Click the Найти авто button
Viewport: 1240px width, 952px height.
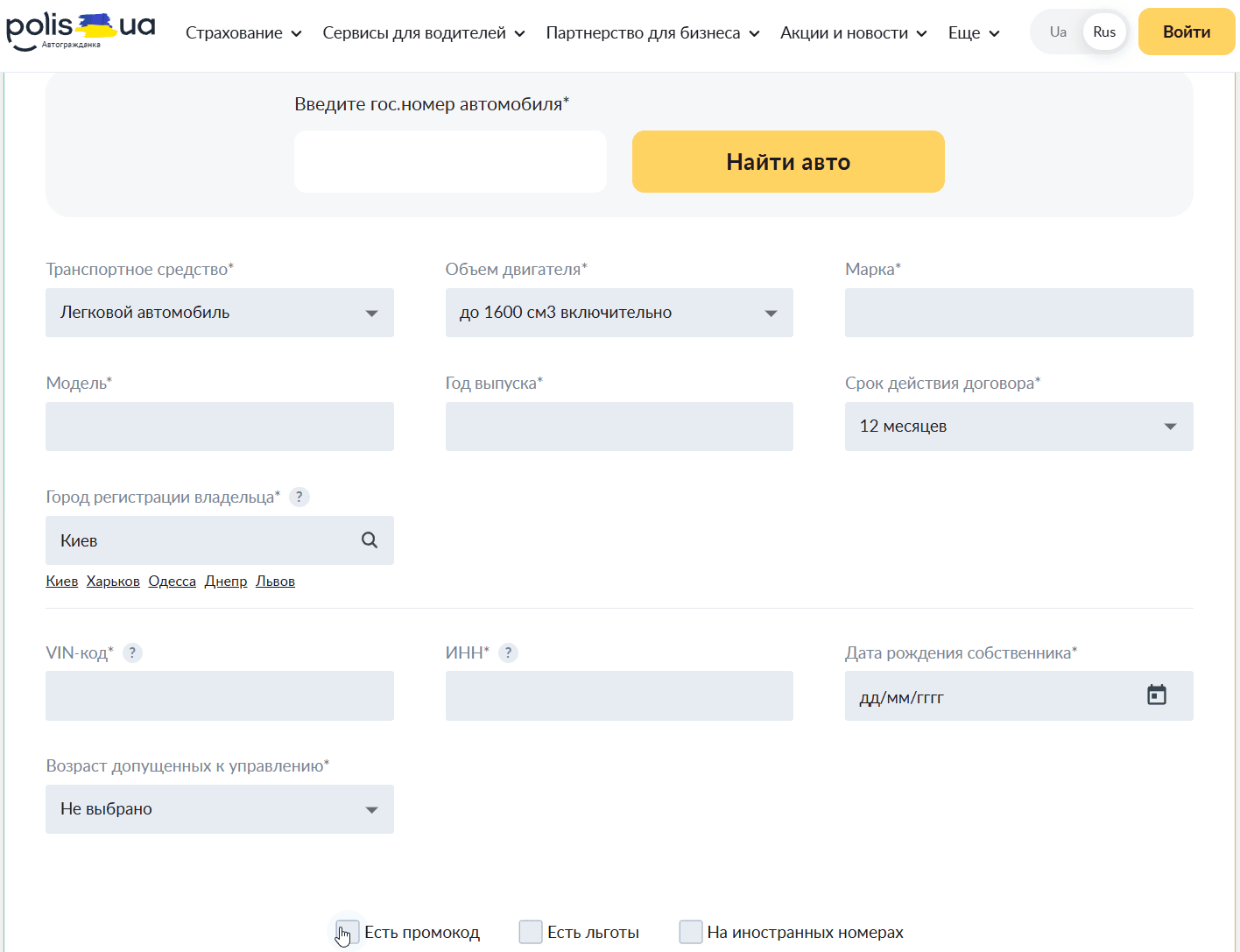(x=787, y=161)
